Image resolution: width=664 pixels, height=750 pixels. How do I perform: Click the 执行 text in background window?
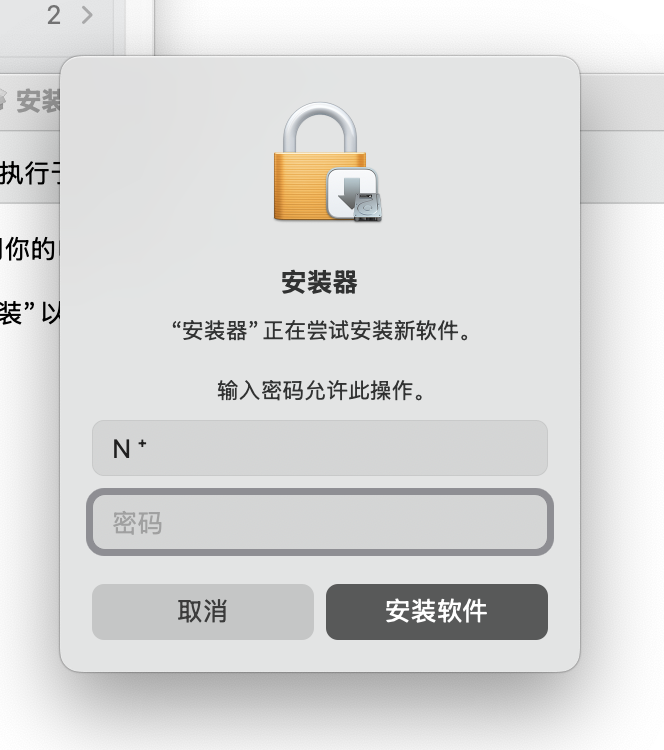click(x=24, y=172)
